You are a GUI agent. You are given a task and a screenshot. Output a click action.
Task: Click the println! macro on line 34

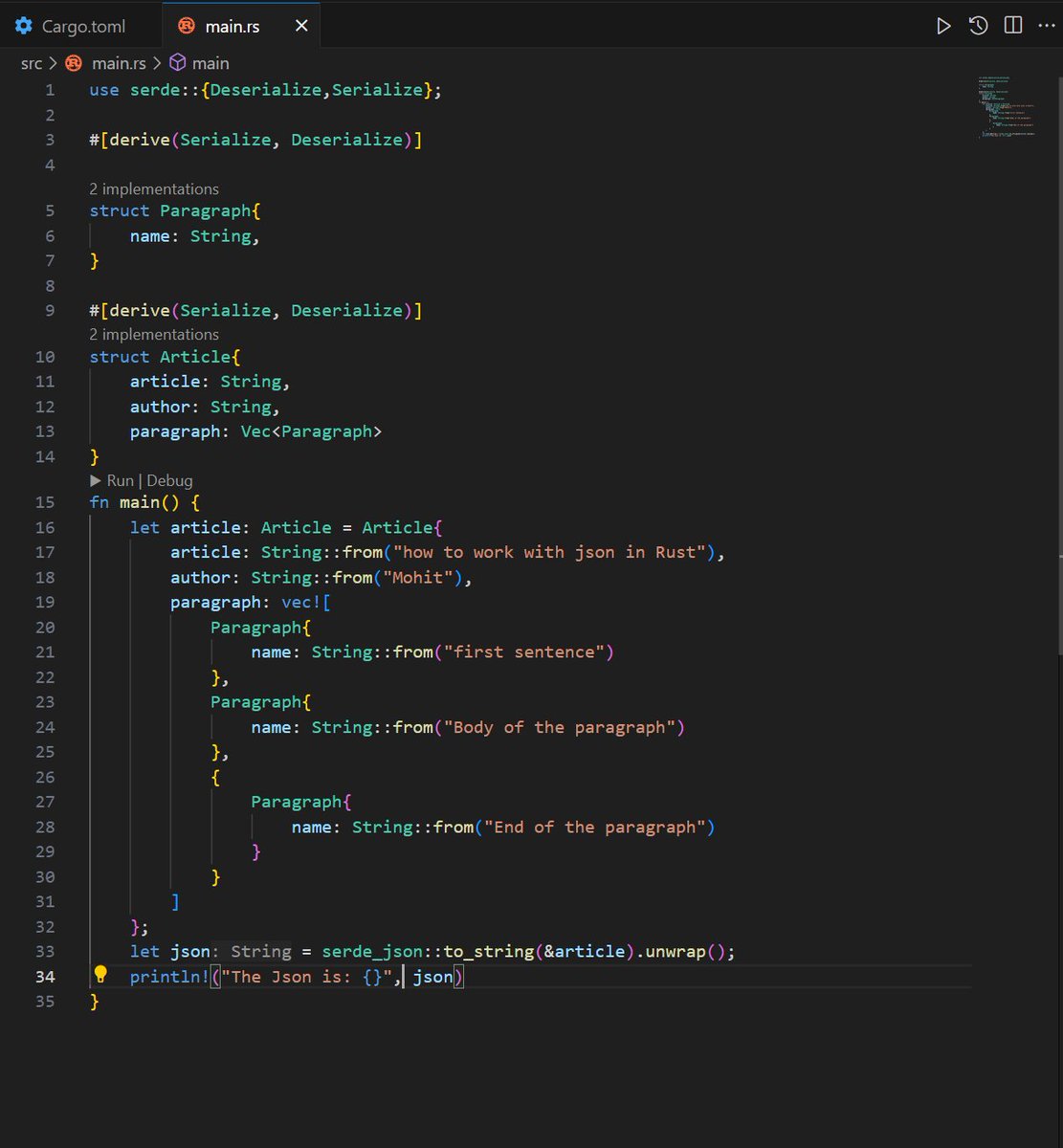[x=170, y=977]
